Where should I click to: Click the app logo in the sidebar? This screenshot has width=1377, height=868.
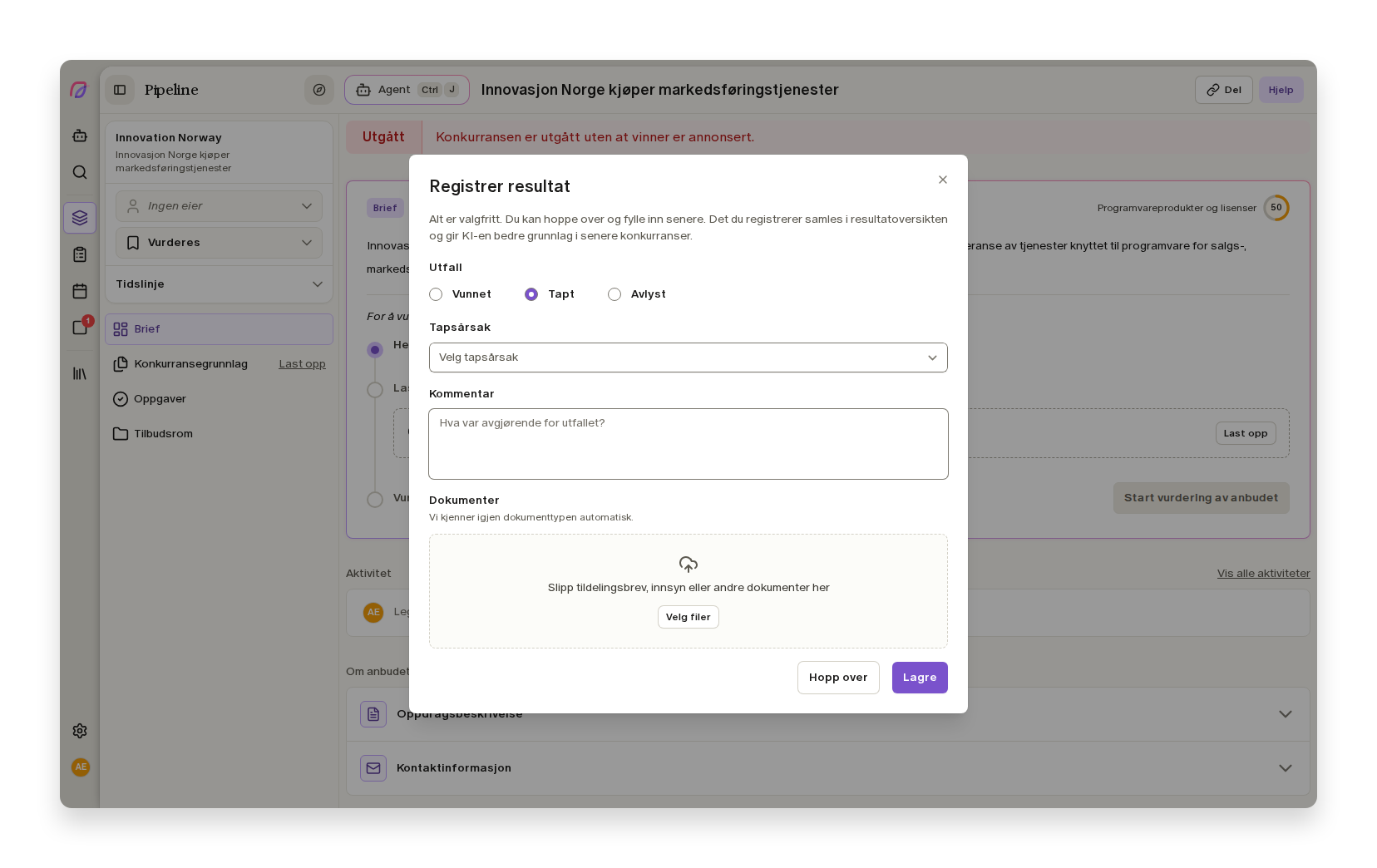pyautogui.click(x=79, y=90)
